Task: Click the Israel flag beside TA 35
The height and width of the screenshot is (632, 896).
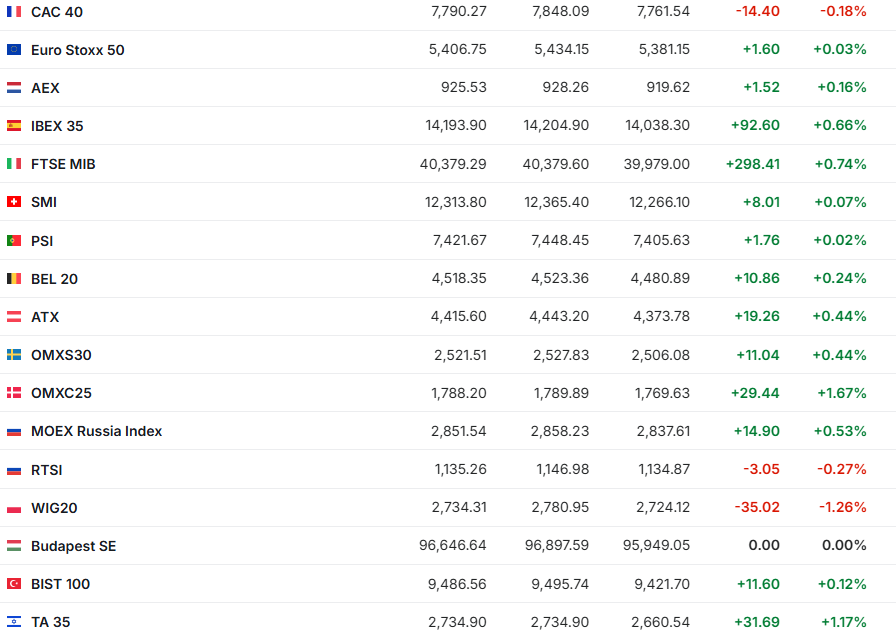Action: 14,622
